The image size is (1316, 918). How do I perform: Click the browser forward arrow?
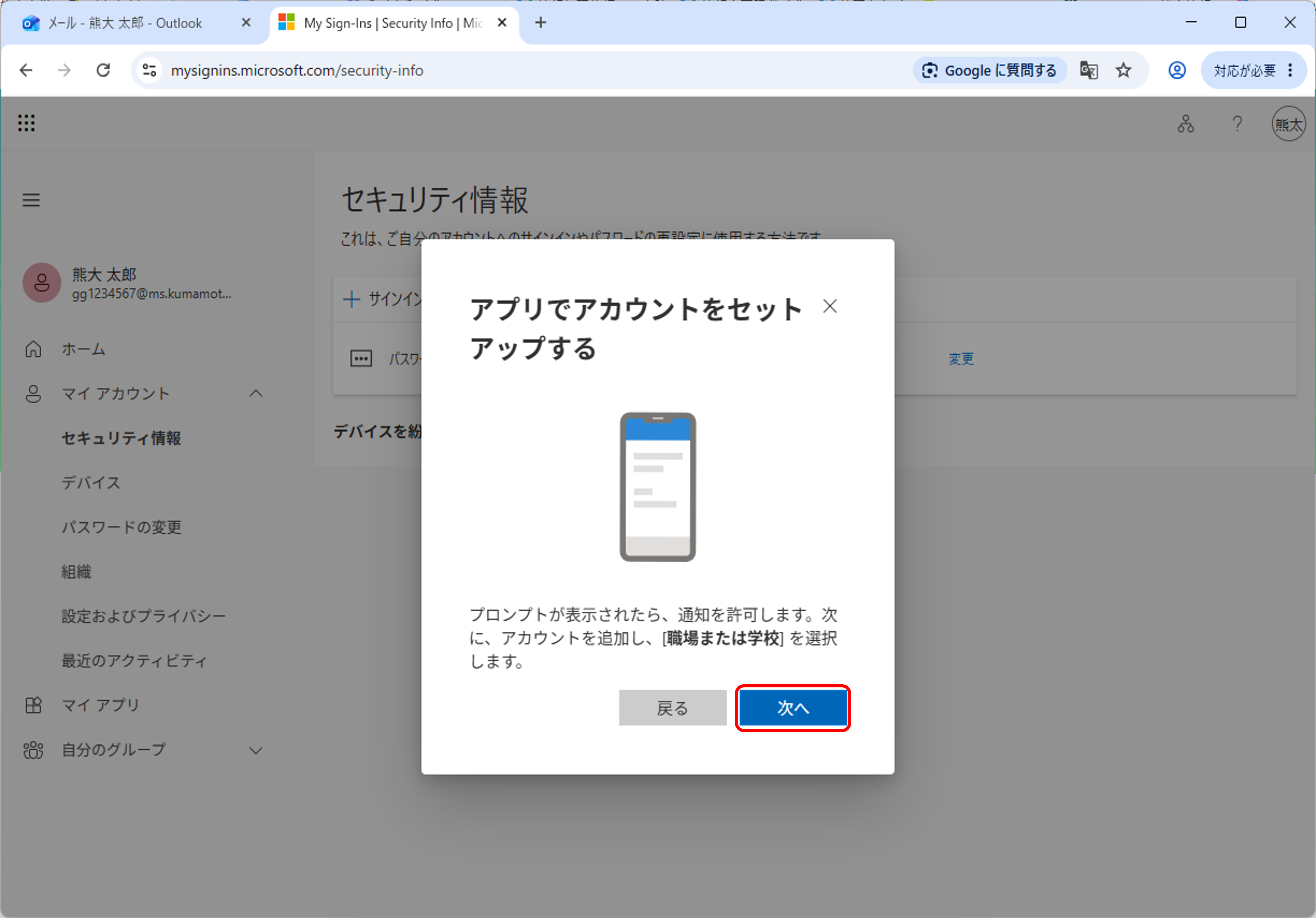tap(64, 70)
